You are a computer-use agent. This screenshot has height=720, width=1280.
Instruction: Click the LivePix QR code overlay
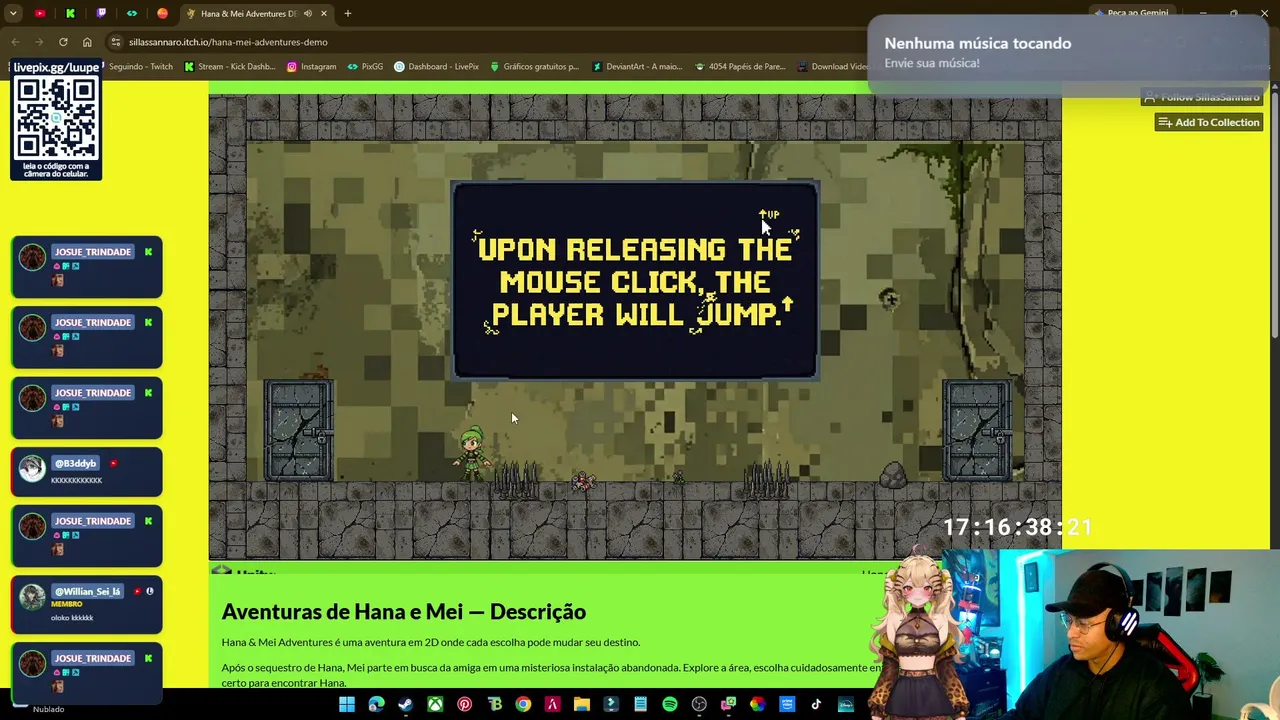pyautogui.click(x=56, y=120)
